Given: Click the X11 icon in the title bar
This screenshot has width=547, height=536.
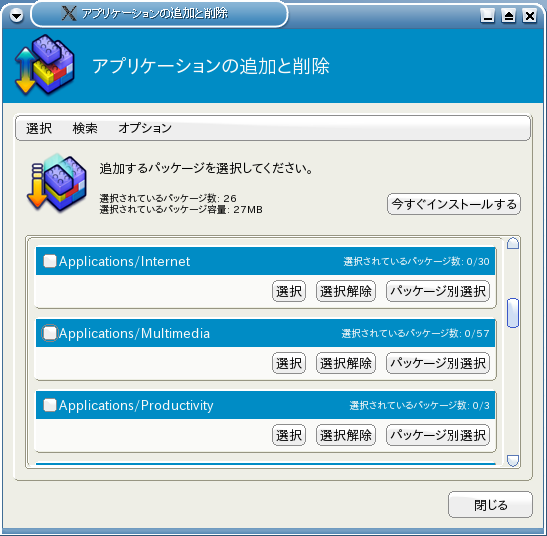Looking at the screenshot, I should (69, 14).
